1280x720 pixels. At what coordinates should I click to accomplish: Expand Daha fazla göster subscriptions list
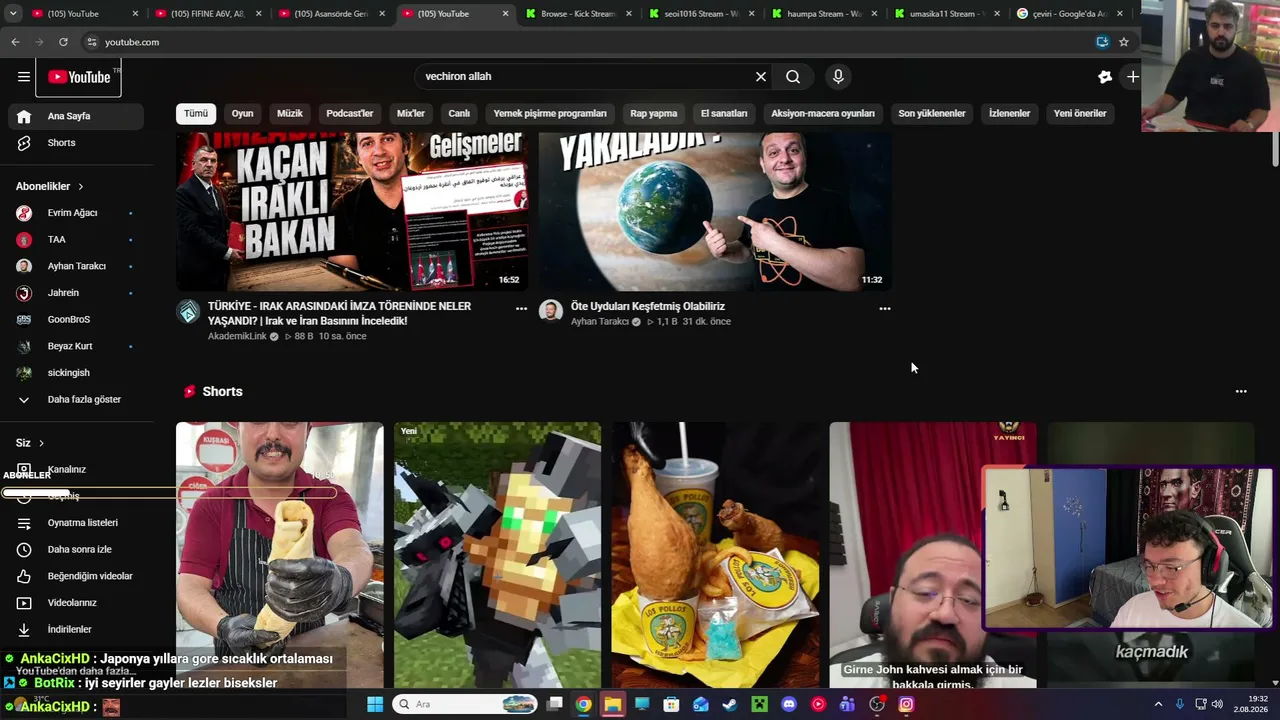(x=76, y=400)
